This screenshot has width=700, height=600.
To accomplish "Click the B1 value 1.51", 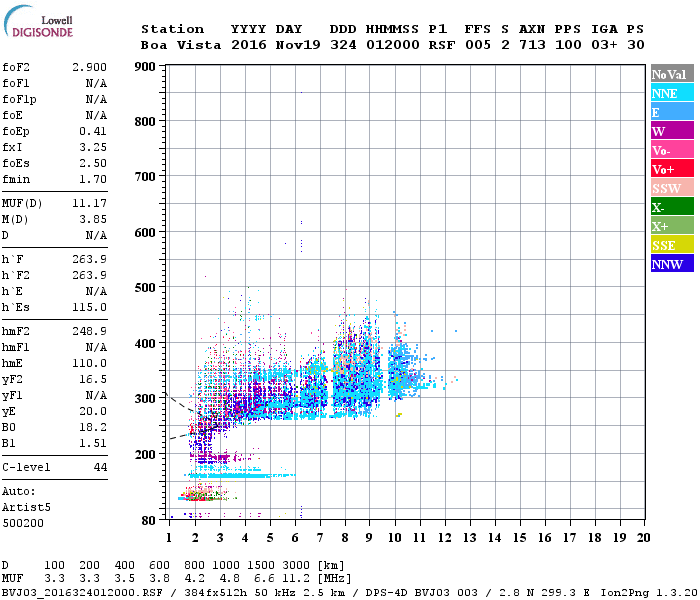I will [x=93, y=443].
